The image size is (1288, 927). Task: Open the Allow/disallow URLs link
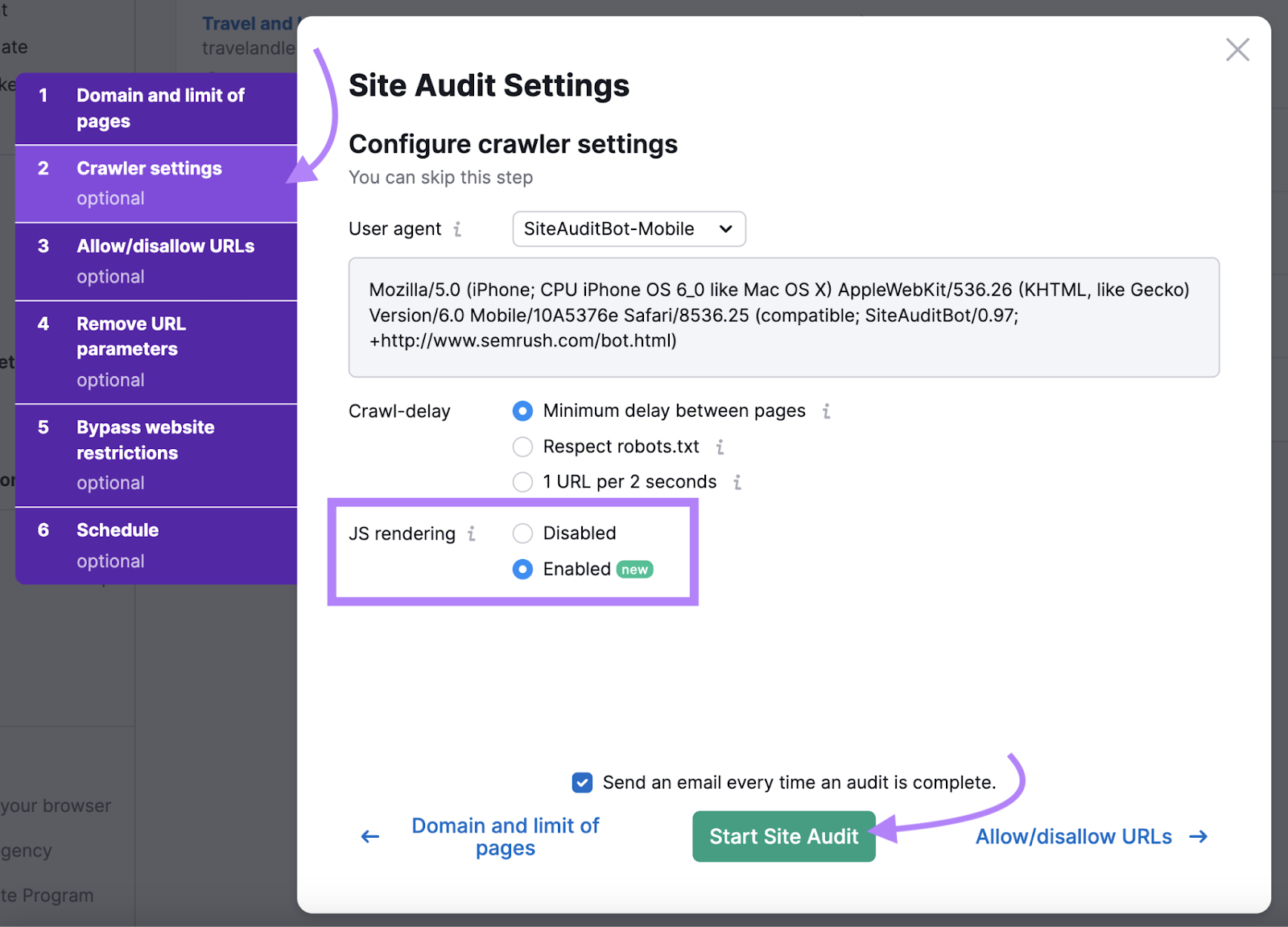(x=1072, y=836)
